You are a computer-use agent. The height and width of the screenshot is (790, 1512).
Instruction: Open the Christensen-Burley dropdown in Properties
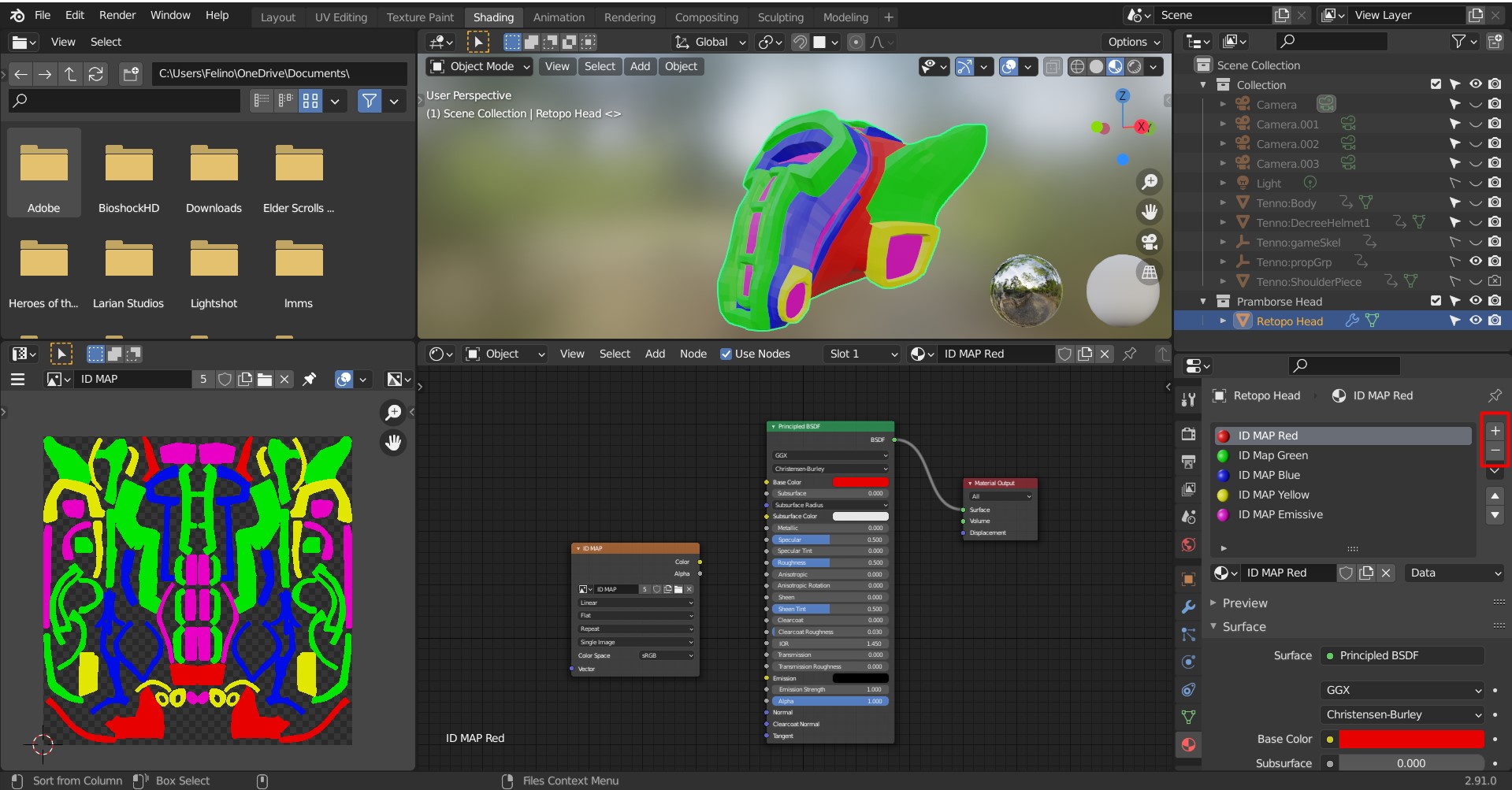[x=1403, y=714]
